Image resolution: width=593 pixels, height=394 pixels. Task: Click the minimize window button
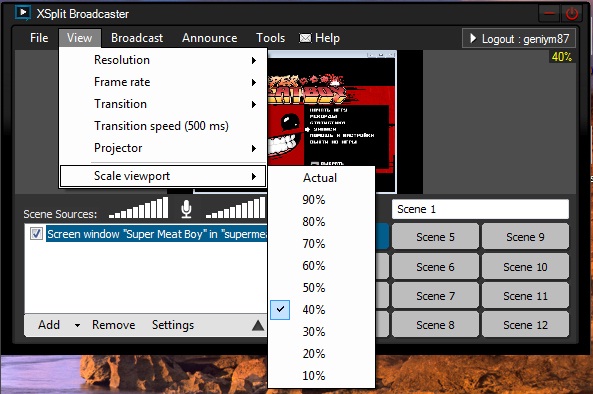coord(549,14)
